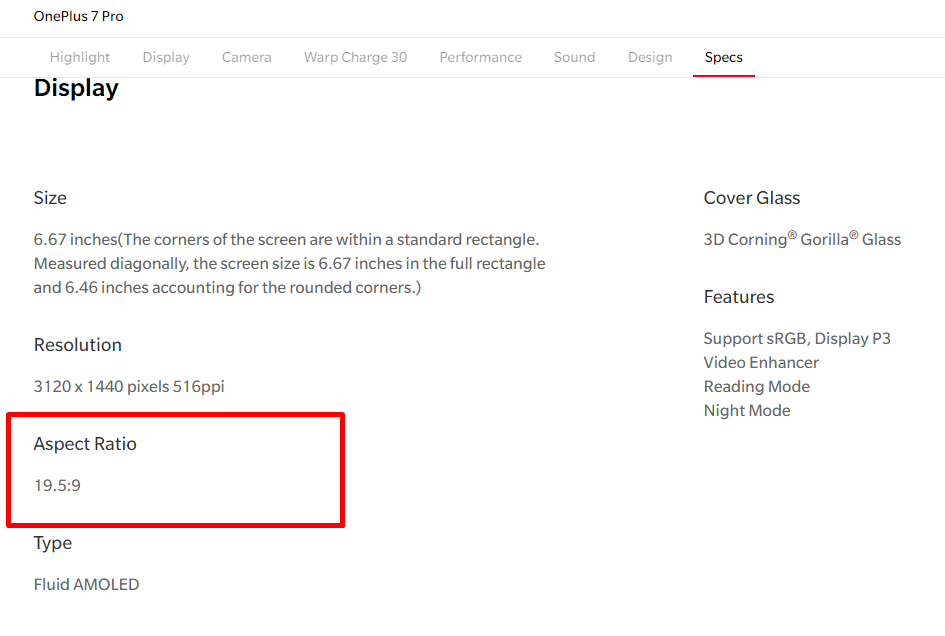The height and width of the screenshot is (636, 945).
Task: Open the Warp Charge 30 tab
Action: 355,57
